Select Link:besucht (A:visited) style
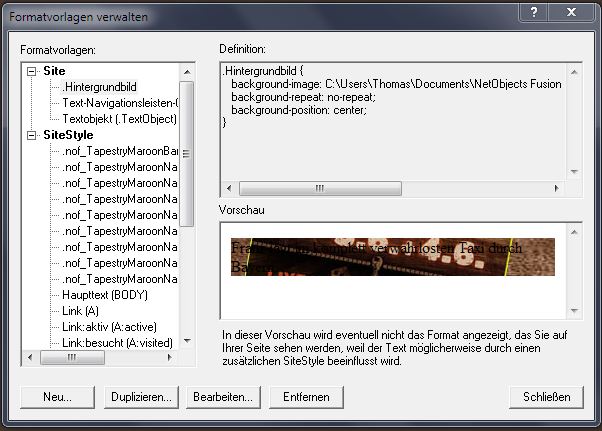The width and height of the screenshot is (602, 431). 116,343
